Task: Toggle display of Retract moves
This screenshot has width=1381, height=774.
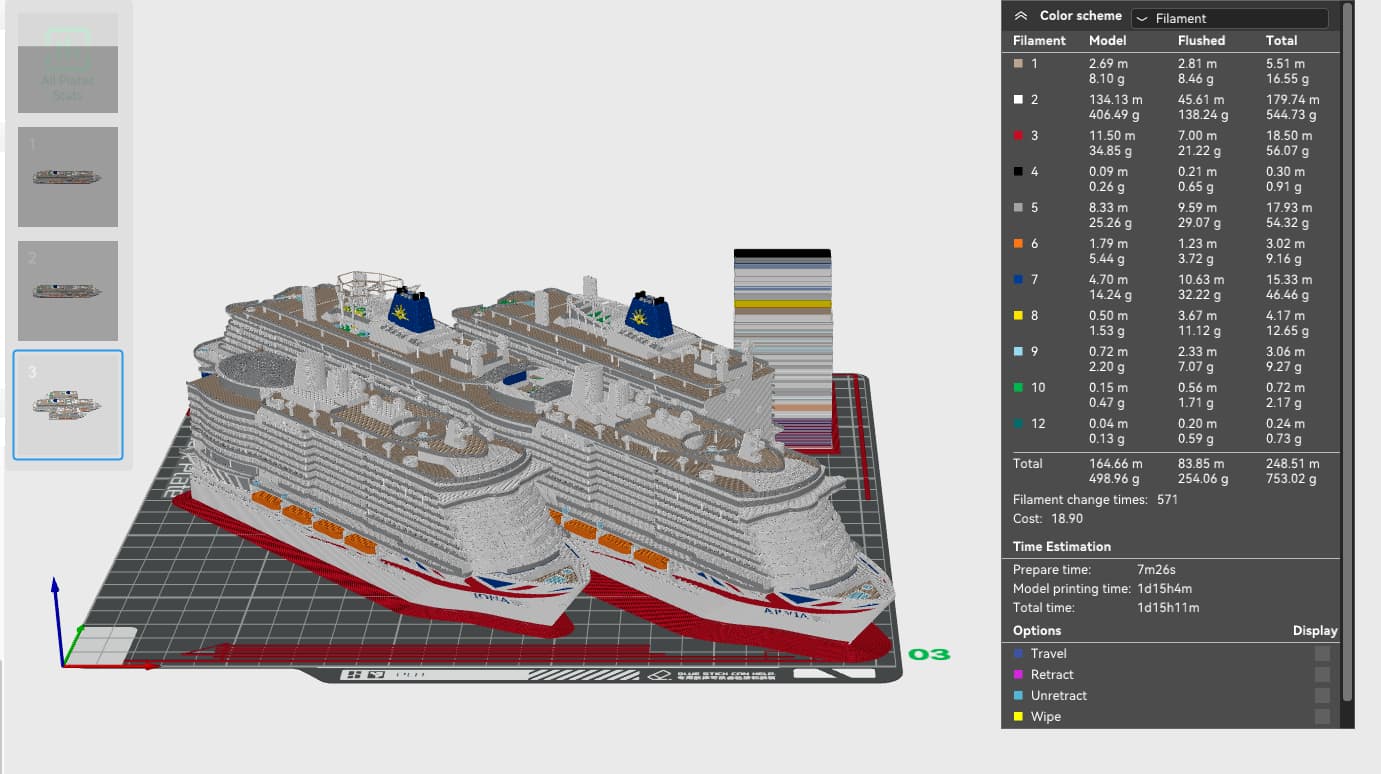Action: tap(1322, 674)
